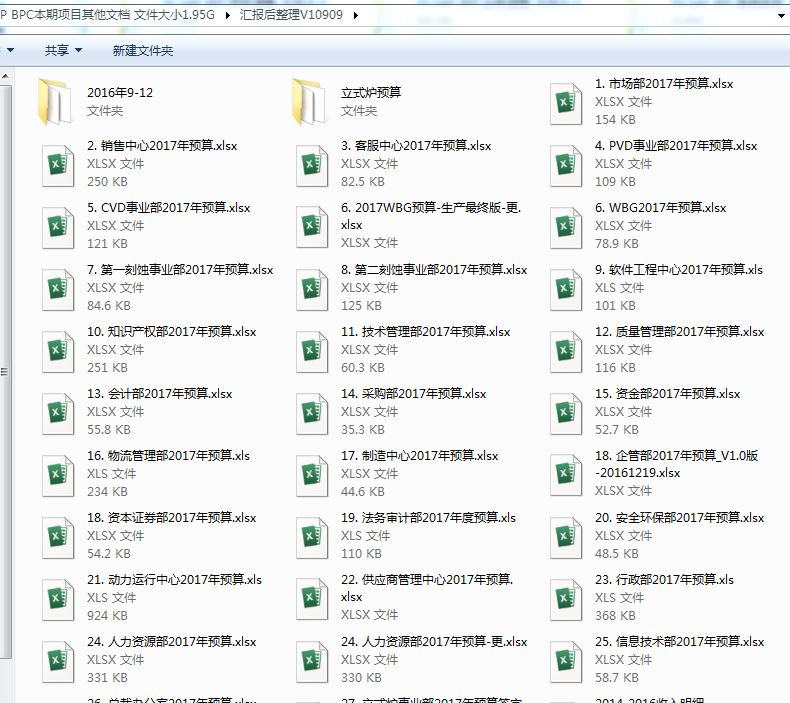Select the Excel icon for 19. 法务审计部2017年度预算
The image size is (790, 703).
coord(312,538)
